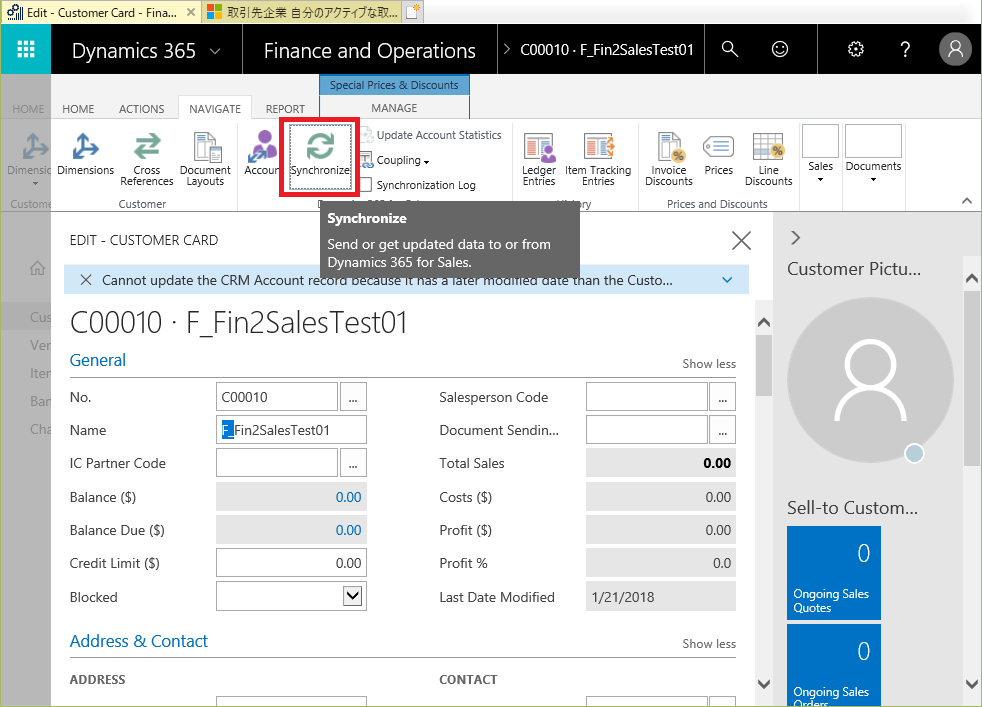The image size is (982, 707).
Task: Switch to the Edit - Customer Card browser tab
Action: click(x=101, y=13)
